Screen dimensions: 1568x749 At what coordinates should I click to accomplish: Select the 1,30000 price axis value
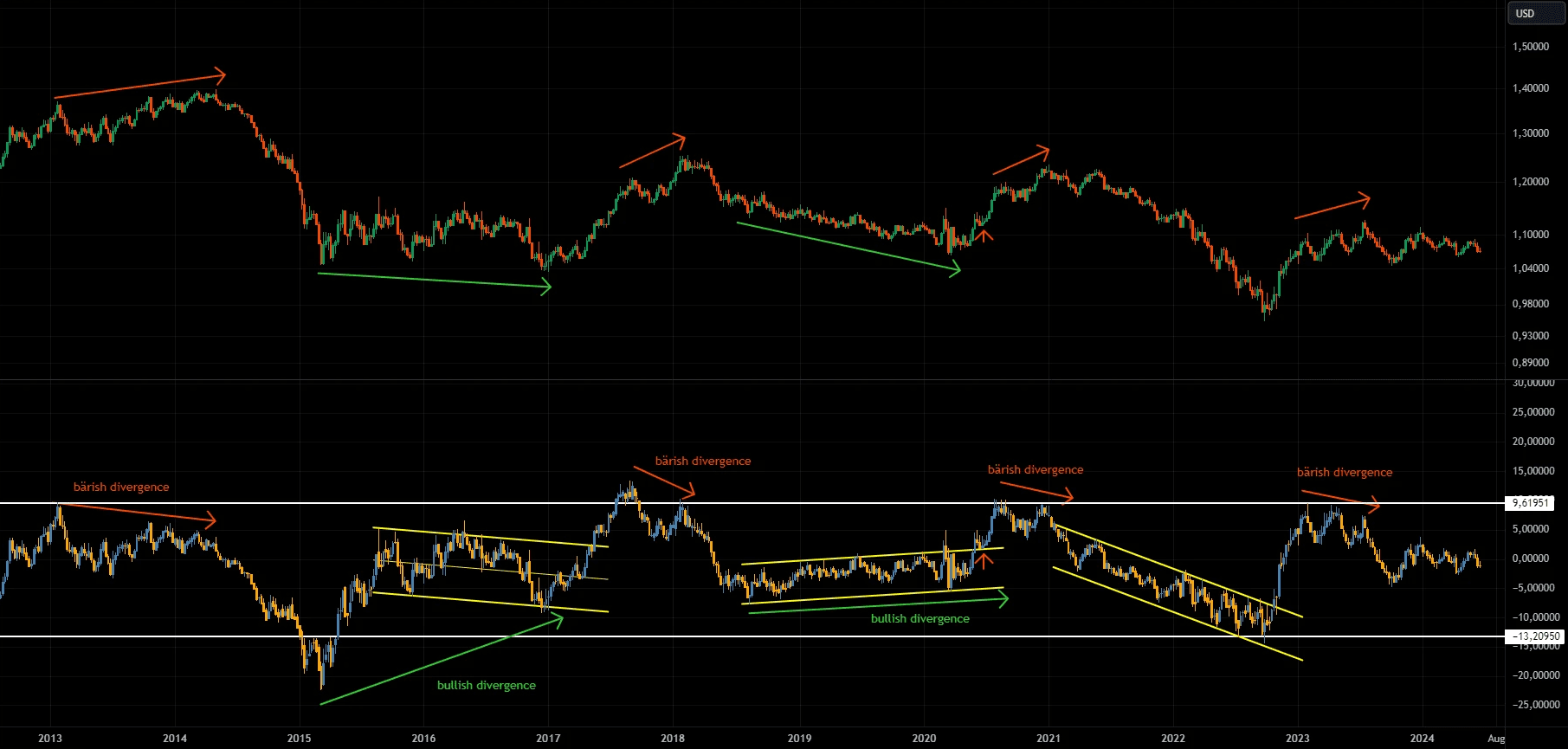click(x=1531, y=133)
